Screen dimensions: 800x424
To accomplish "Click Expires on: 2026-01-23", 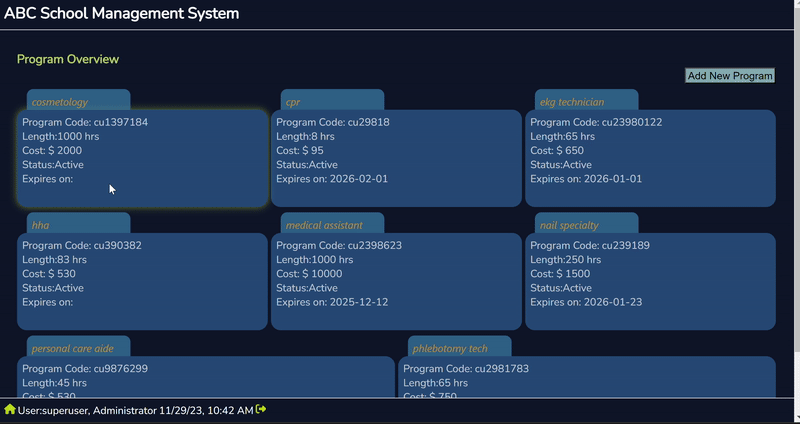I will click(586, 302).
